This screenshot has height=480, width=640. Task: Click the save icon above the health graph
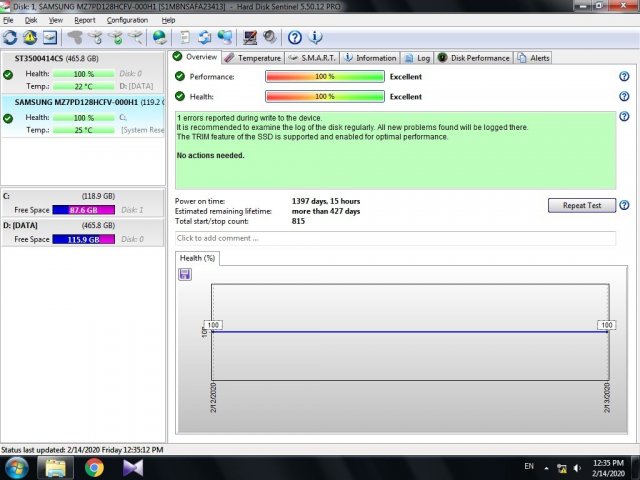point(185,274)
